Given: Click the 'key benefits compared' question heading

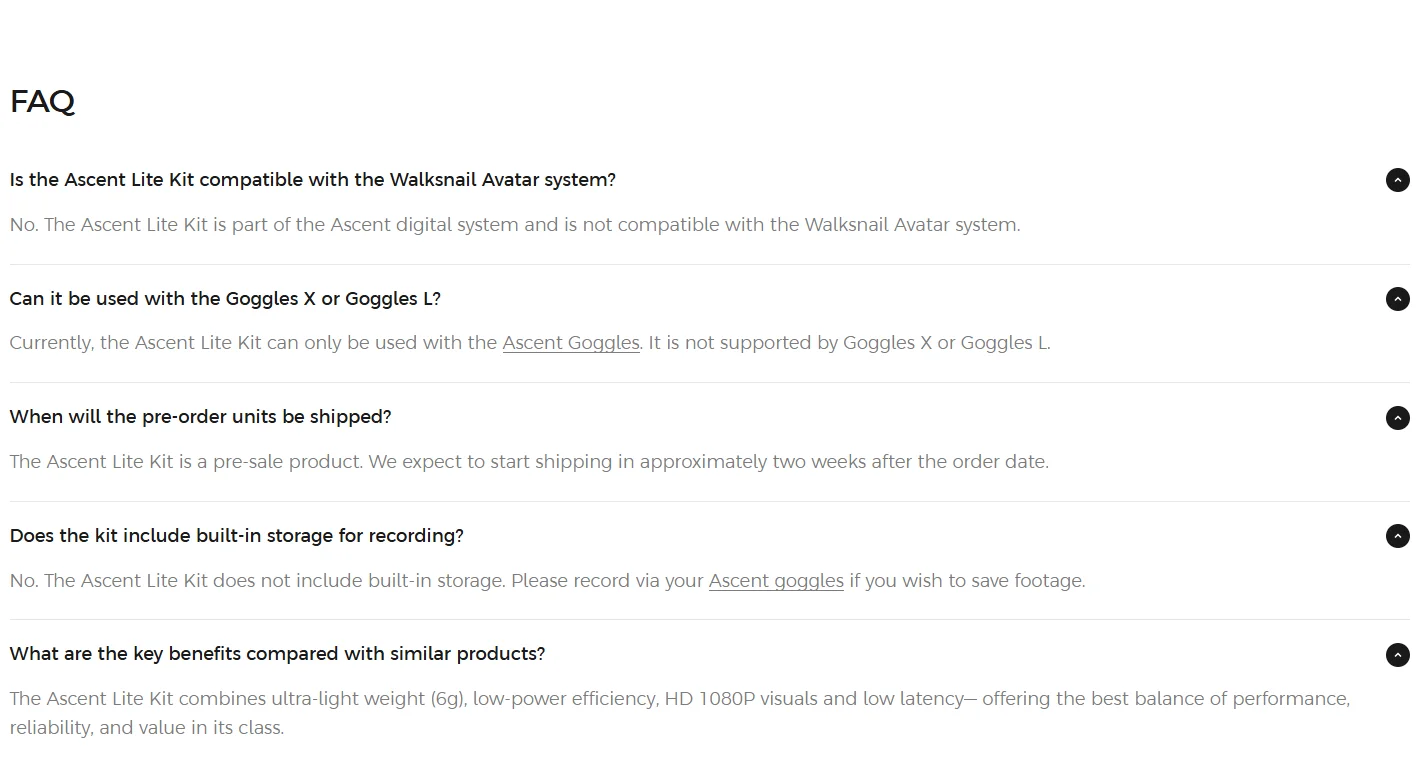Looking at the screenshot, I should pyautogui.click(x=277, y=654).
